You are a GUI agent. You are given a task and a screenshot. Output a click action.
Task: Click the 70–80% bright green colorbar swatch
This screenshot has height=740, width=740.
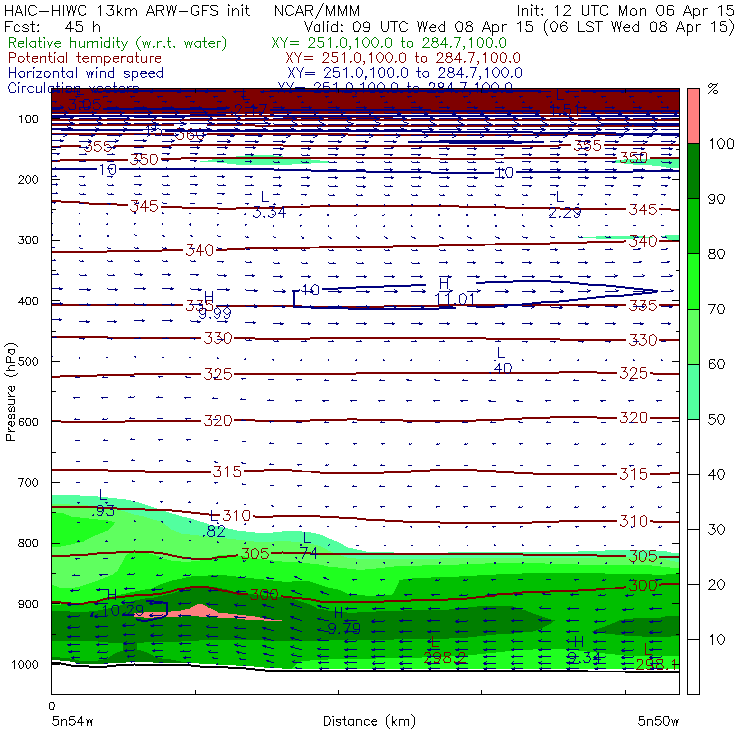[693, 281]
